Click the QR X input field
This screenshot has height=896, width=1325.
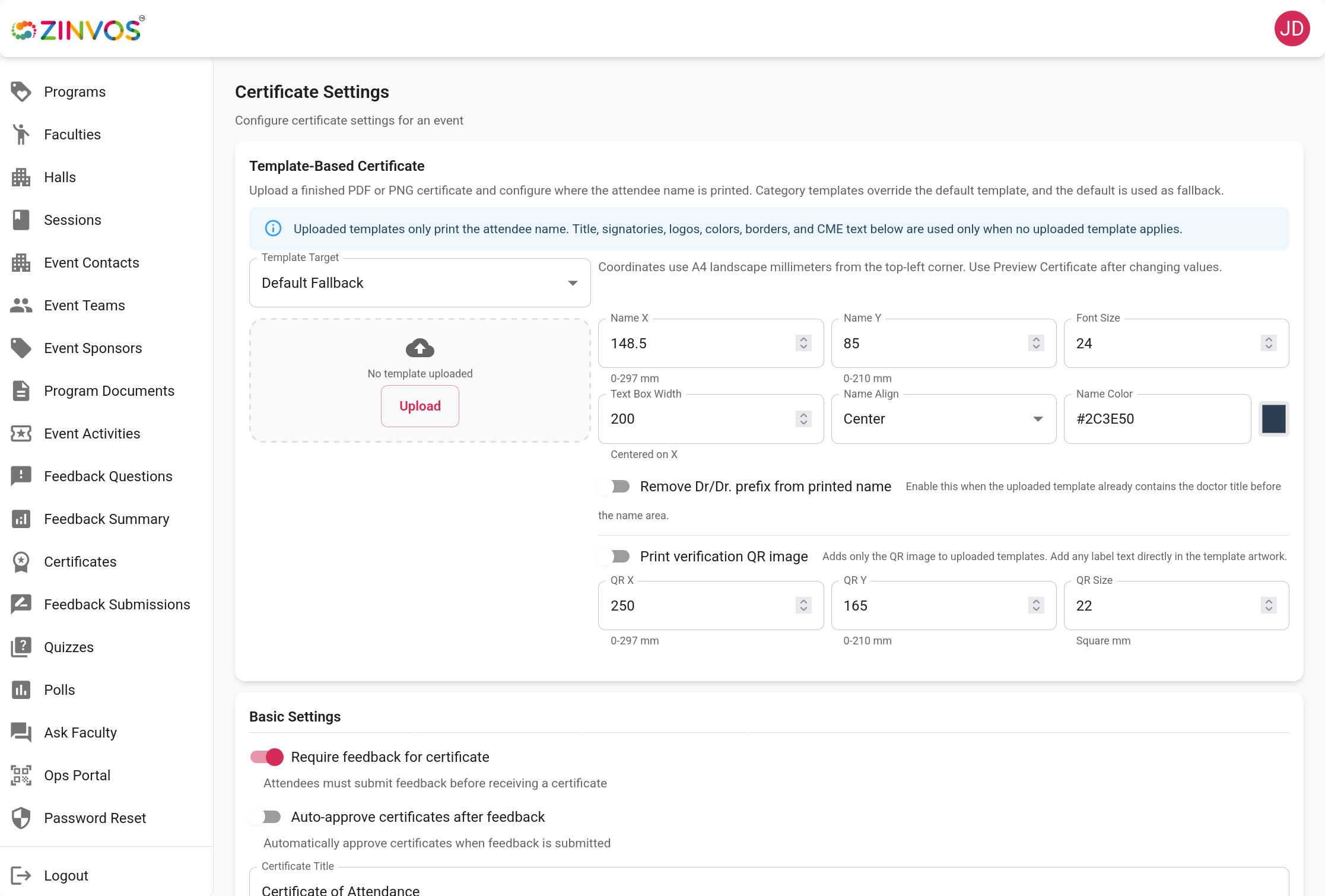click(x=711, y=606)
